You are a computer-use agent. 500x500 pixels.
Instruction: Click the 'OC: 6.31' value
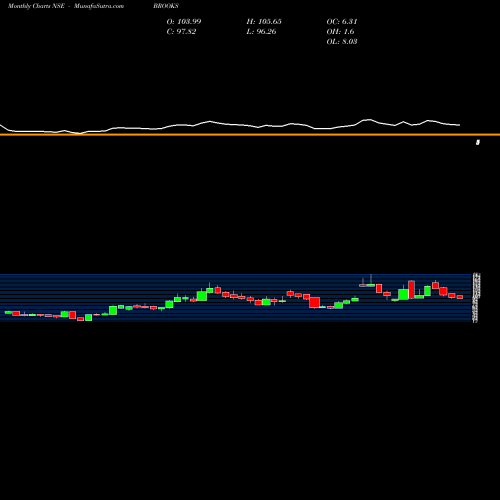tap(342, 22)
